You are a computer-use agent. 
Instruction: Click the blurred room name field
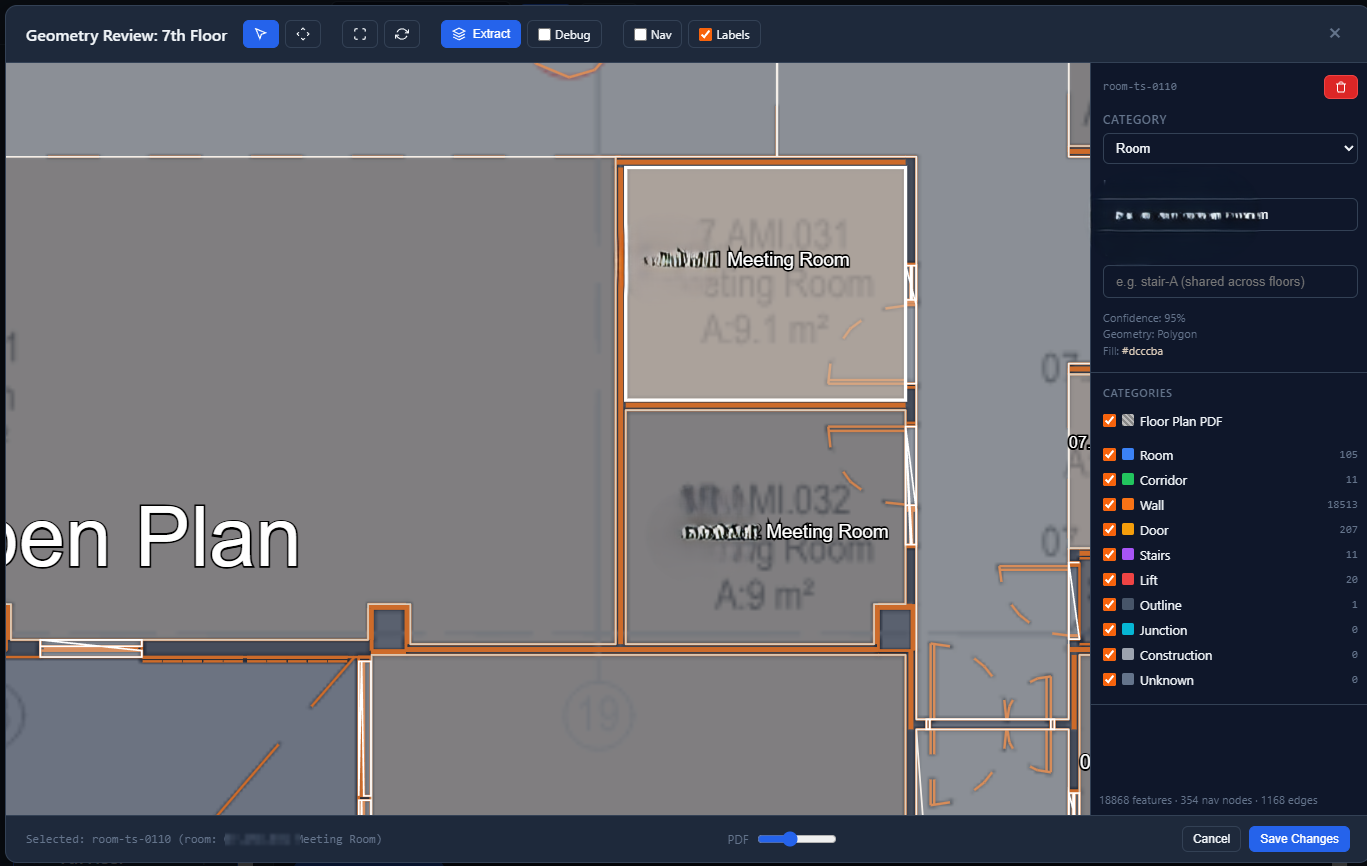click(1229, 215)
